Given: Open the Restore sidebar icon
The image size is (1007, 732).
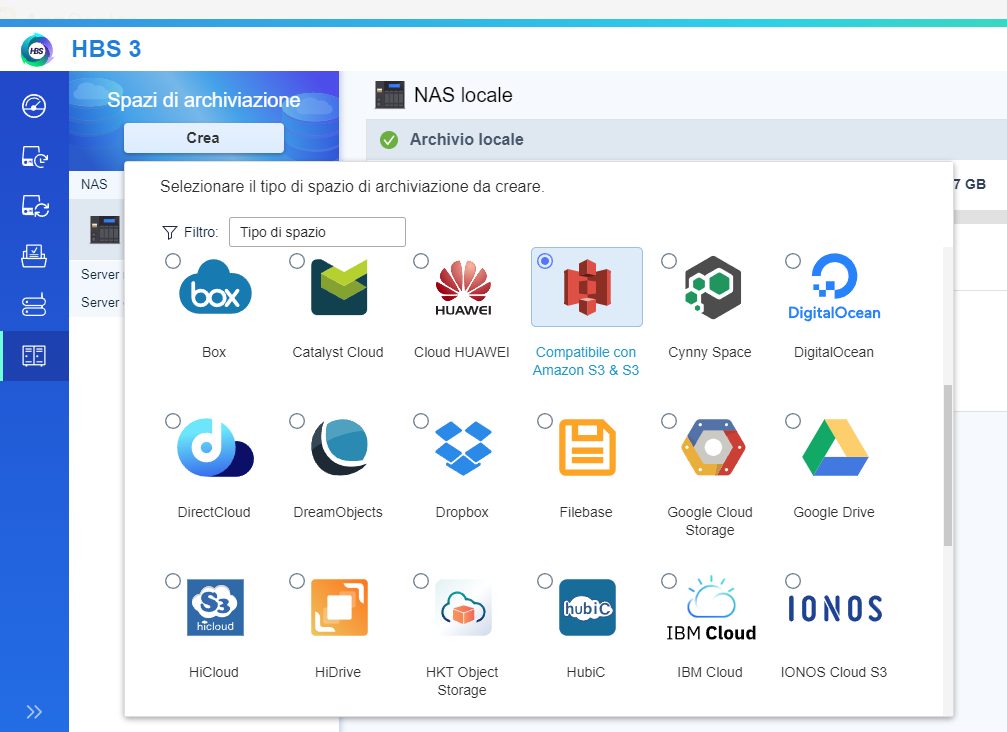Looking at the screenshot, I should [x=34, y=256].
